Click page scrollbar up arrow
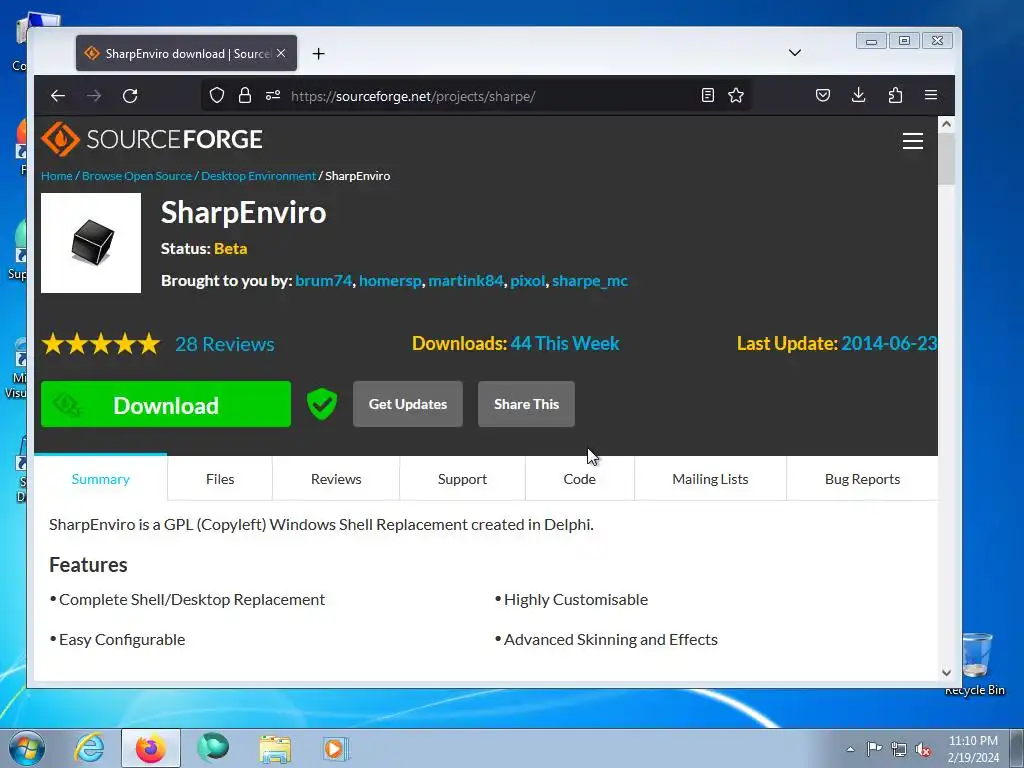Screen dimensions: 1024x768 coord(946,124)
